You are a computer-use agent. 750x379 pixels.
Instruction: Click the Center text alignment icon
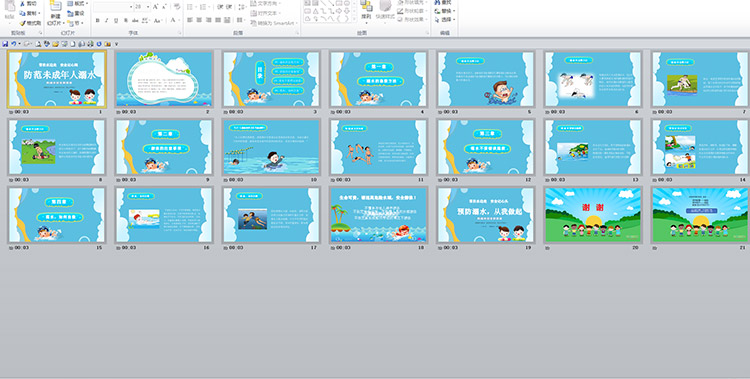coord(199,20)
